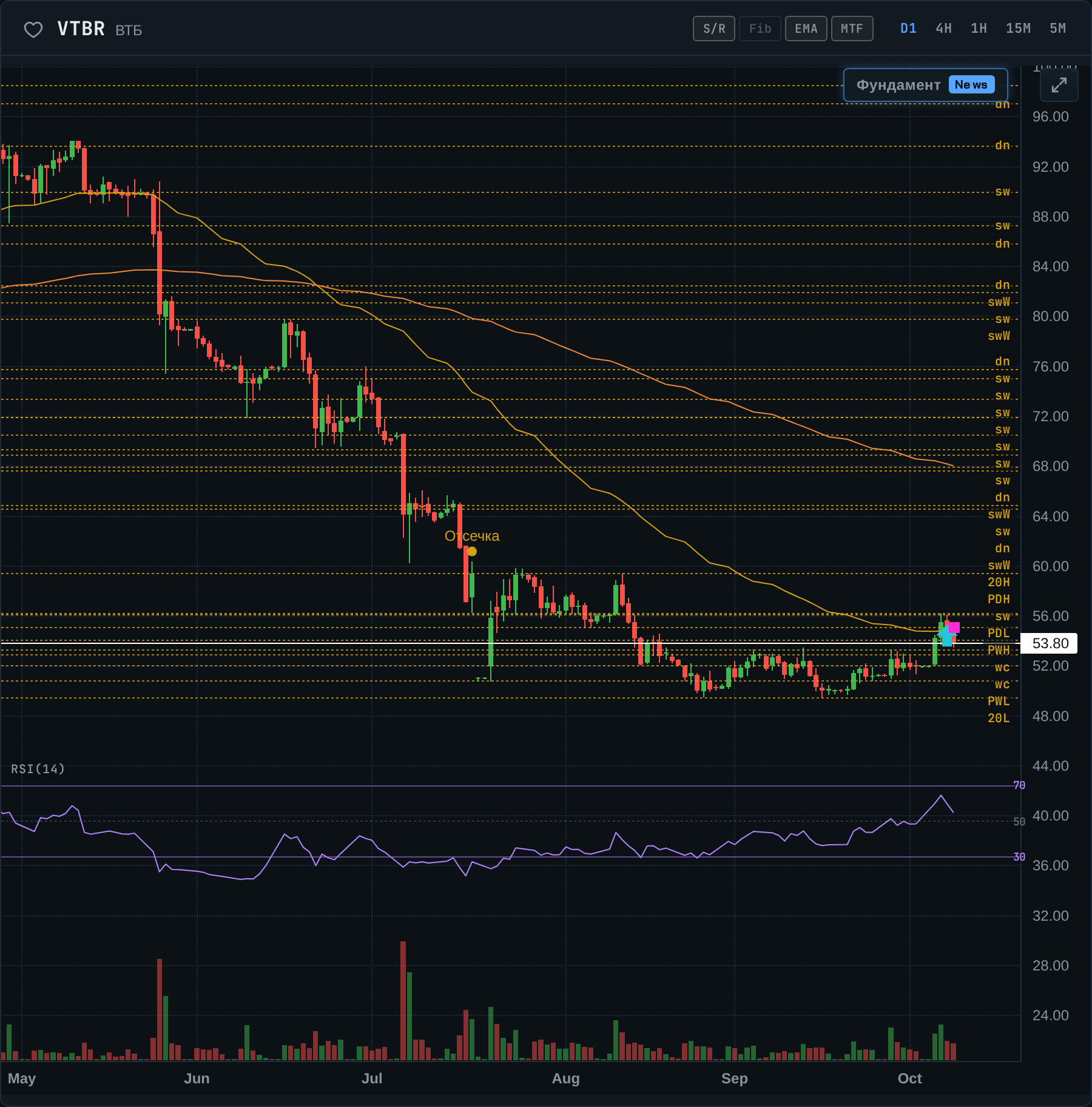Click the PDL level label
The width and height of the screenshot is (1092, 1107).
coord(999,633)
